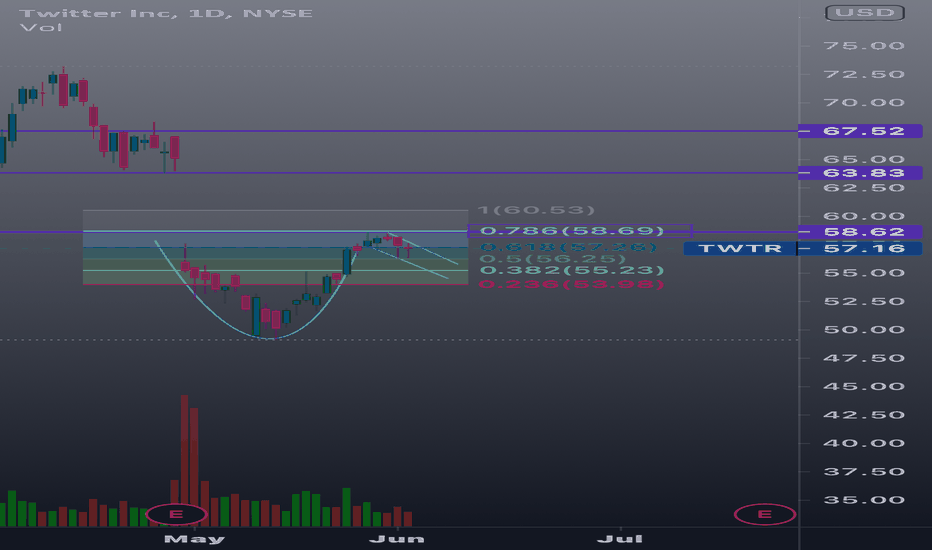The width and height of the screenshot is (932, 550).
Task: Click the 40.00 price axis tick
Action: (864, 443)
